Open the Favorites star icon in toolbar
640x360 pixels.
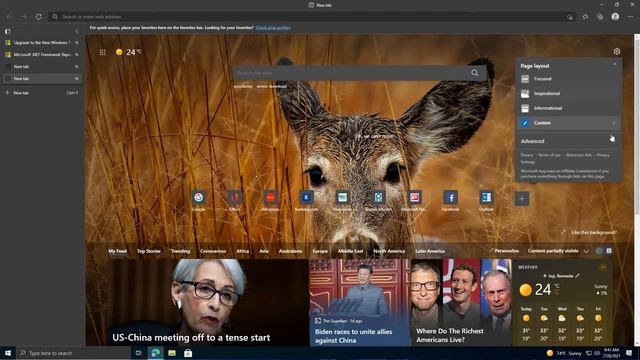[x=585, y=17]
